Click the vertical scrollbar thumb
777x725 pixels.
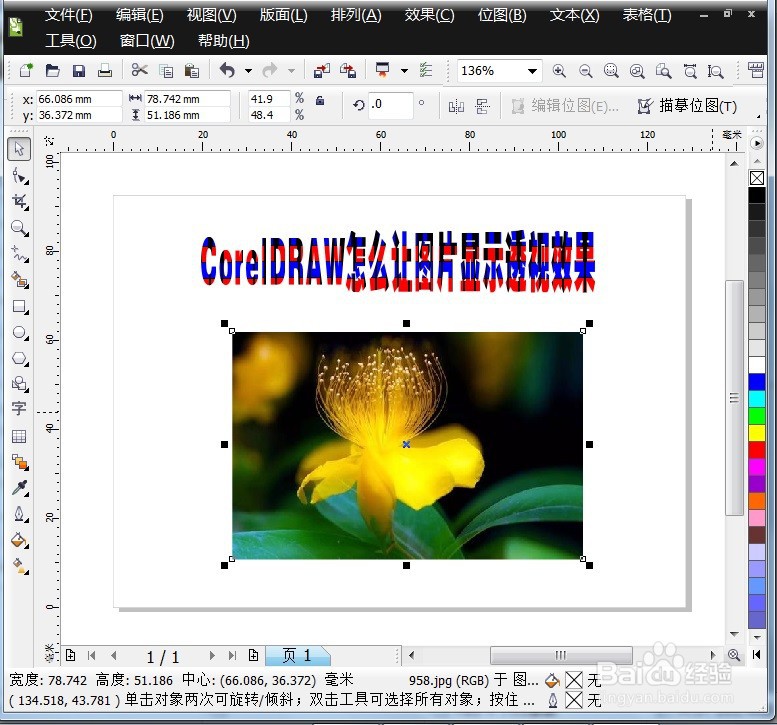pyautogui.click(x=734, y=398)
